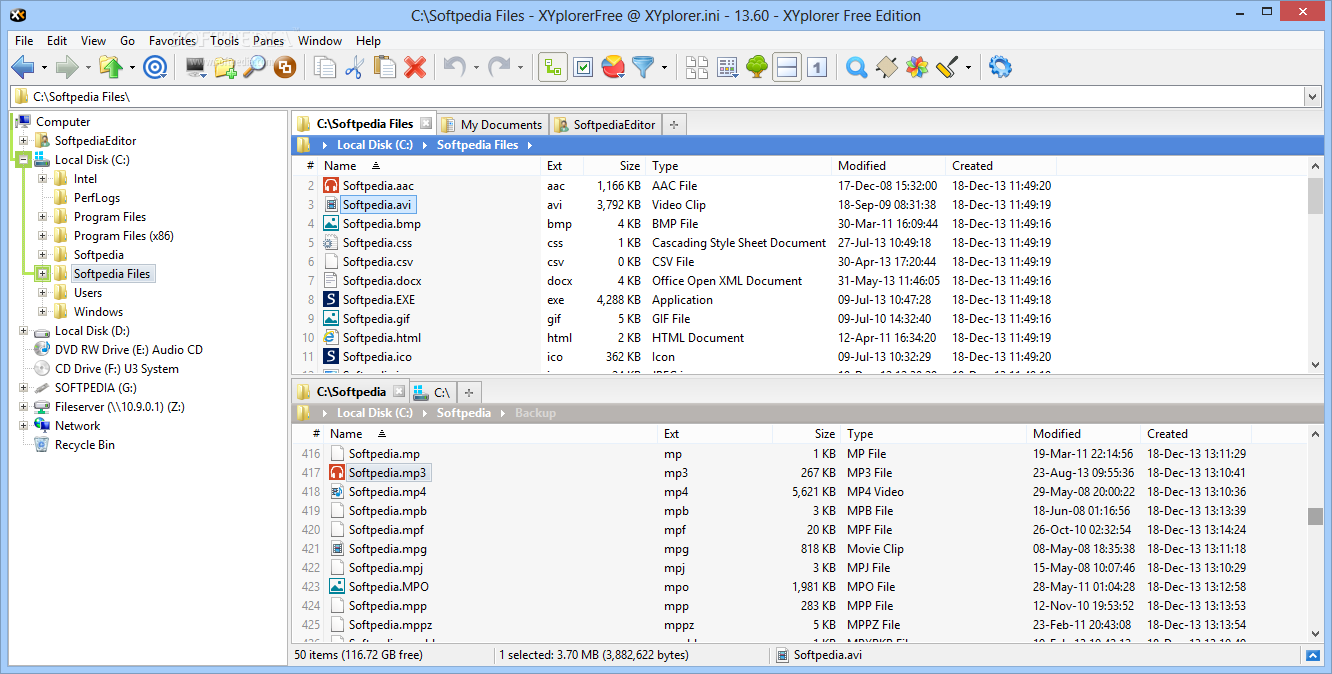Close the C:\Softpedia Files tab

click(426, 124)
